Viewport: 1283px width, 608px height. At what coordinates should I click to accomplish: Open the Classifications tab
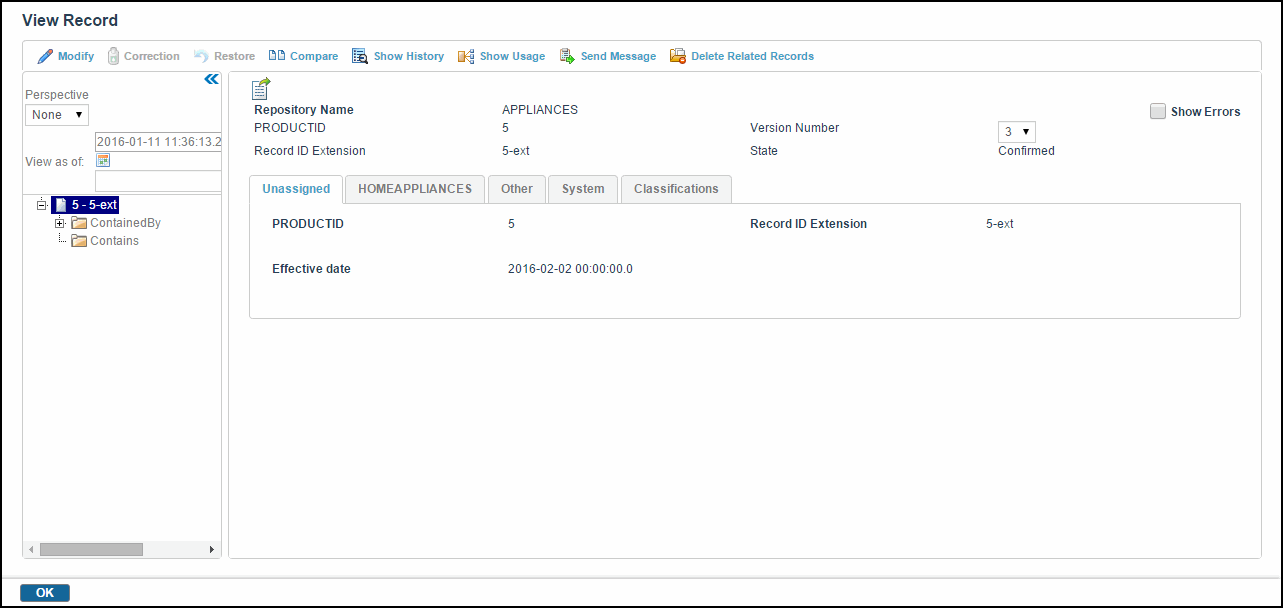[x=676, y=189]
